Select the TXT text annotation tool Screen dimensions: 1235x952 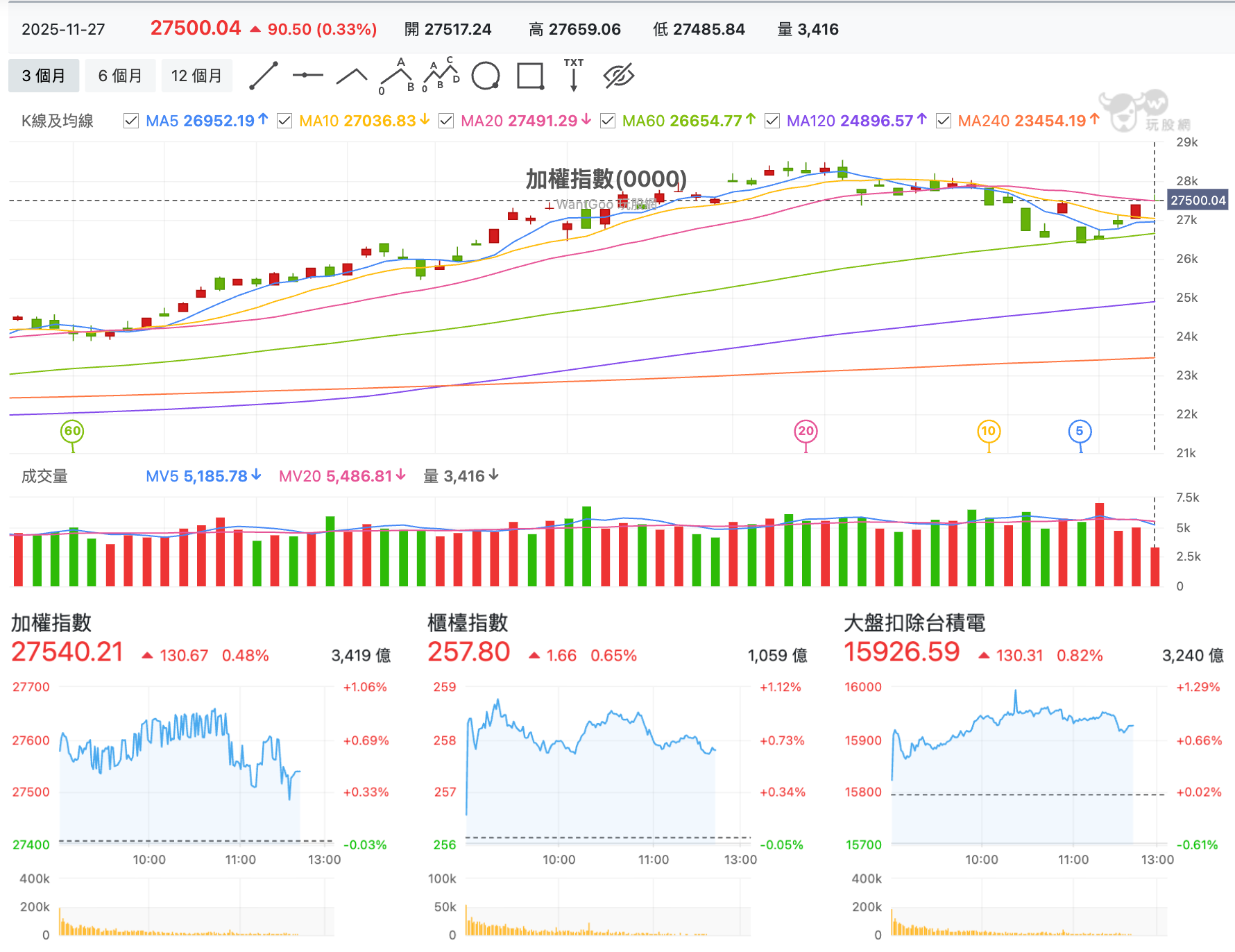574,75
